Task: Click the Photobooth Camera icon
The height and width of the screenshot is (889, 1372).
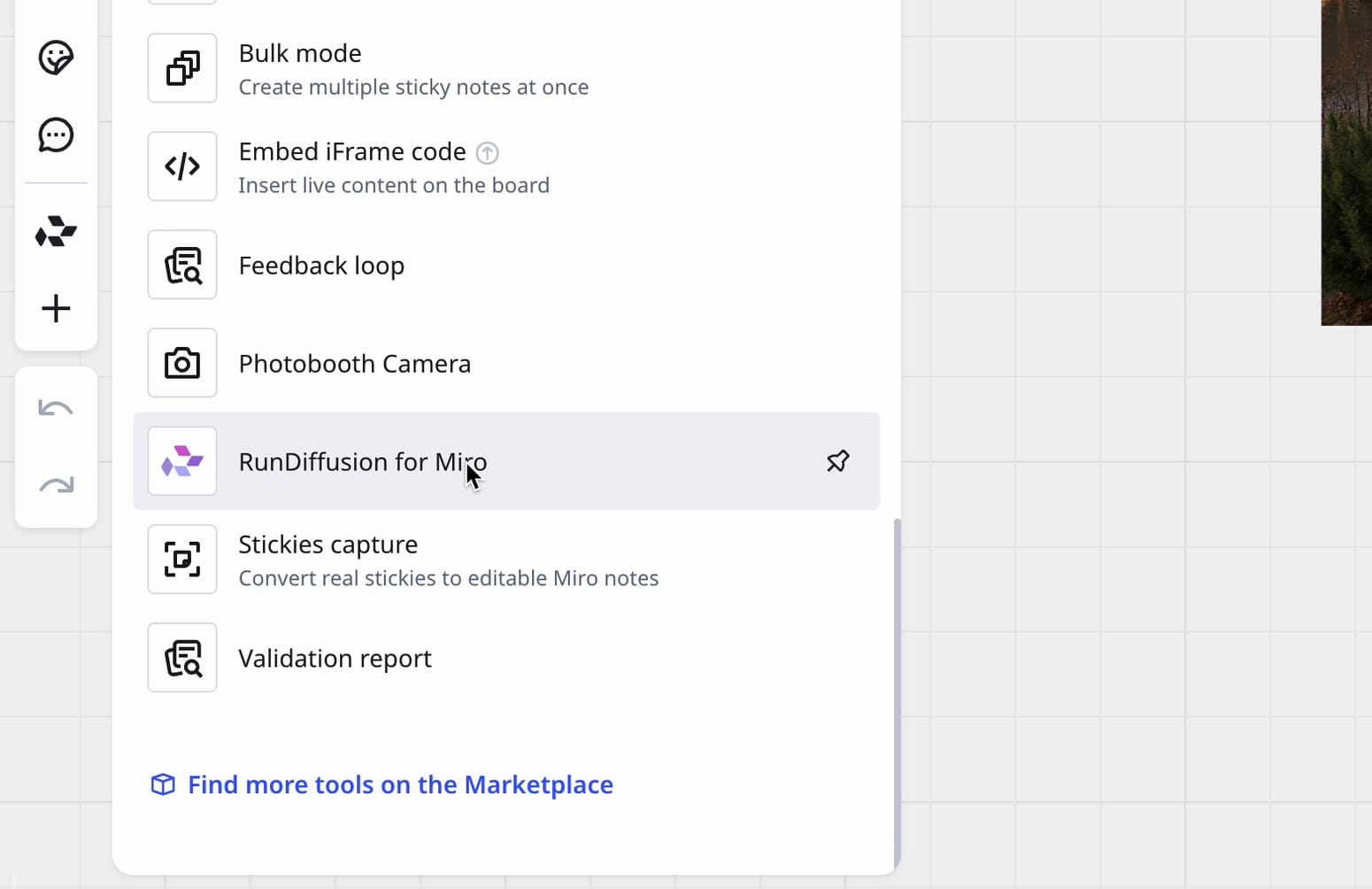Action: coord(182,363)
